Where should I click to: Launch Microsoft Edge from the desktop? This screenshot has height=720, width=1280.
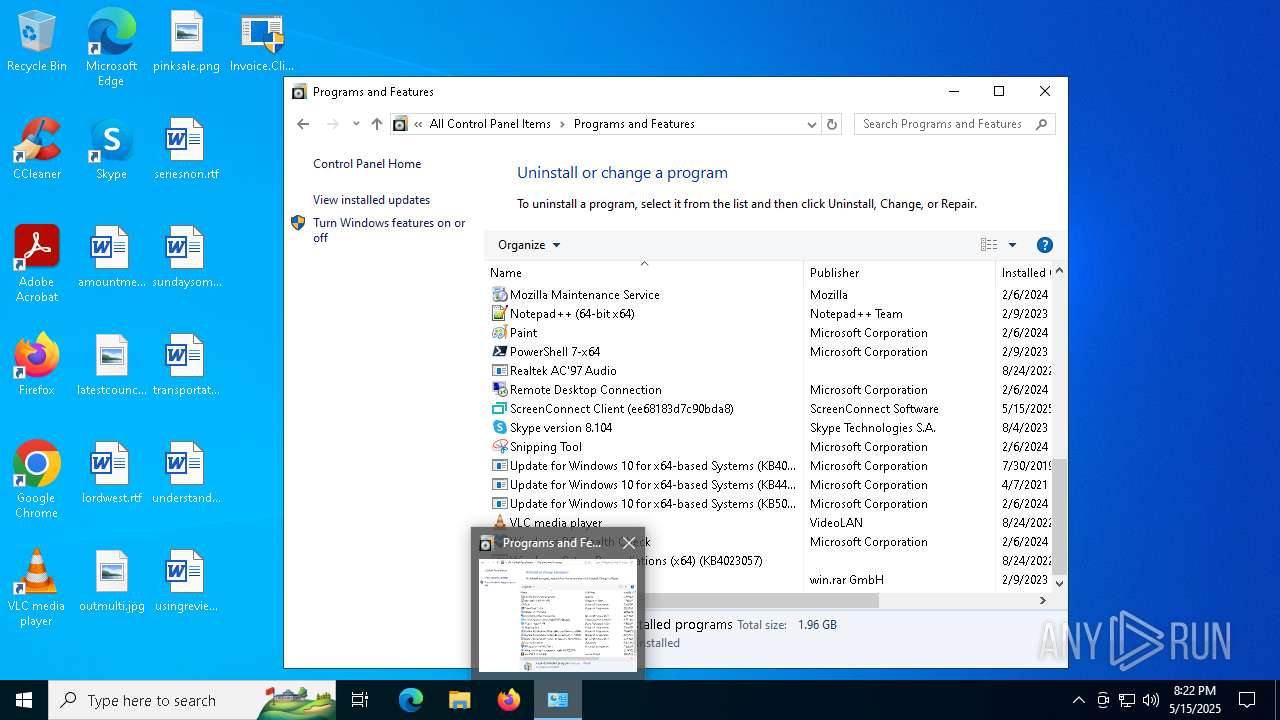(x=111, y=48)
